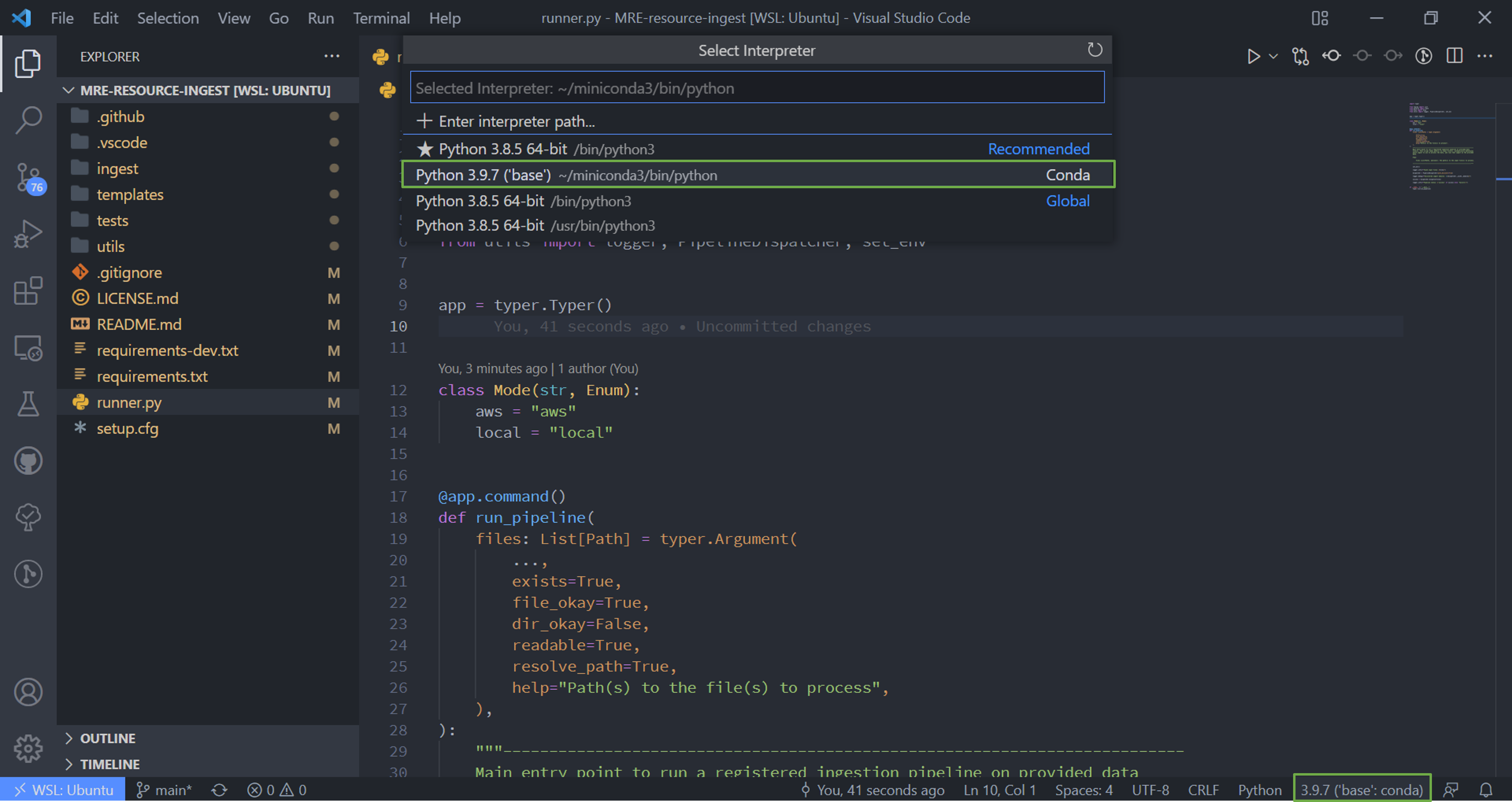The height and width of the screenshot is (802, 1512).
Task: Click the 3.9.7 ('base': conda) interpreter status
Action: click(1362, 790)
